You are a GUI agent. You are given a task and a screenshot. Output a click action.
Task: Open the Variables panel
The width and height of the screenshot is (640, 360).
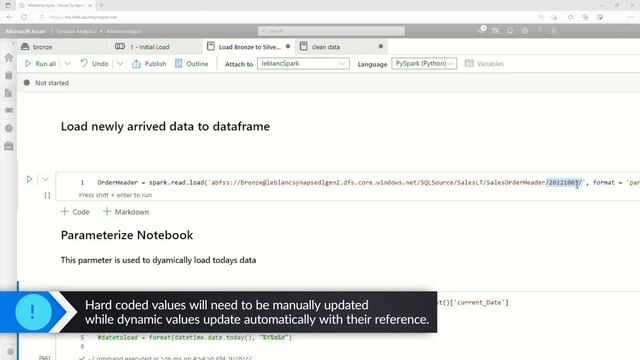tap(484, 64)
